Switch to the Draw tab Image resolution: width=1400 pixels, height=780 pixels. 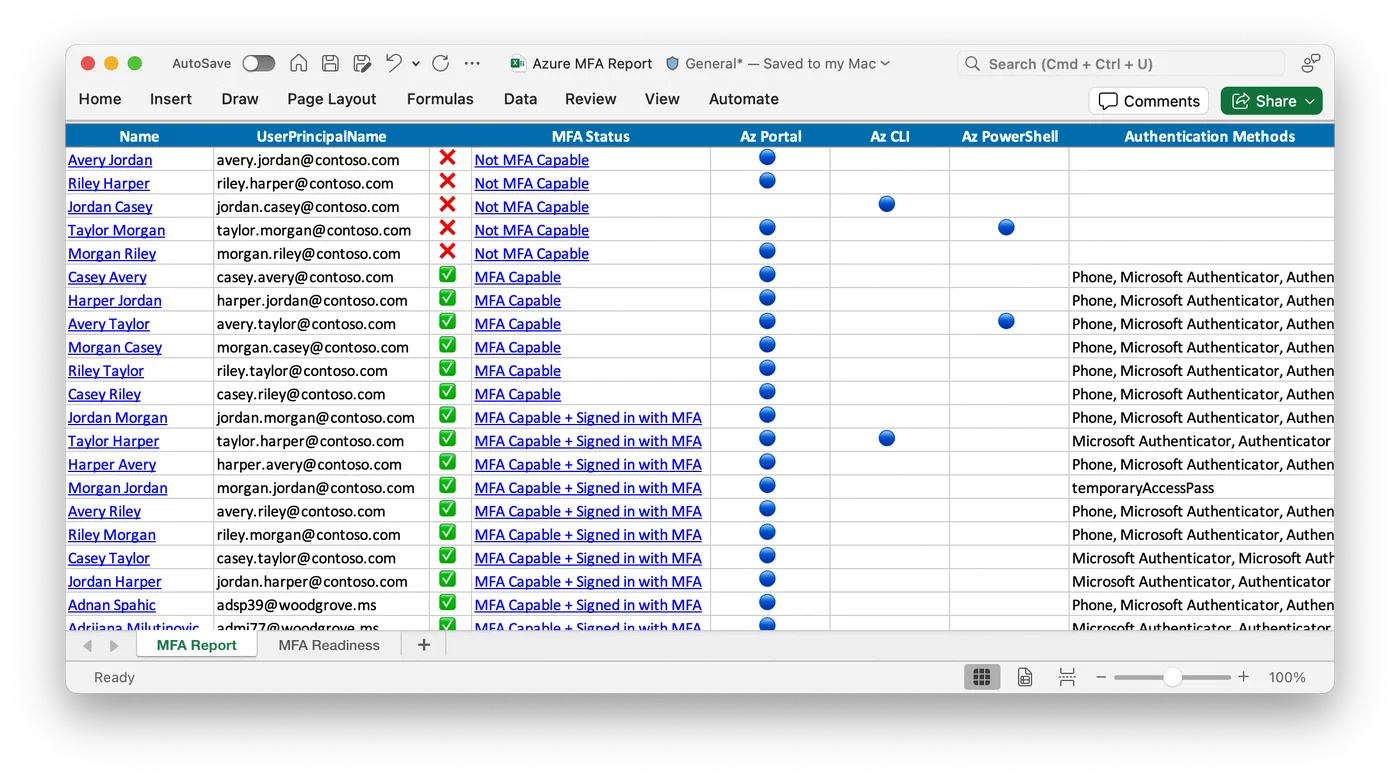[240, 99]
